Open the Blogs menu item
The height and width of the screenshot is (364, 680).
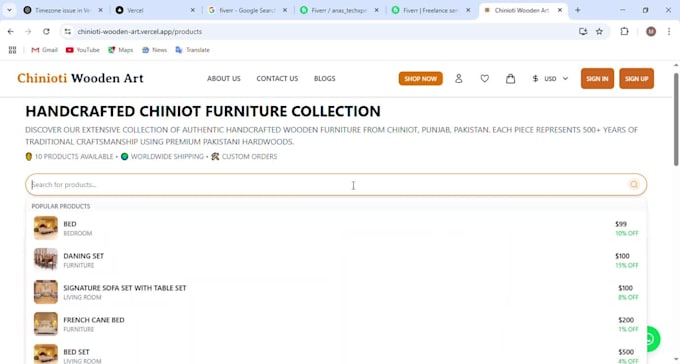[324, 79]
